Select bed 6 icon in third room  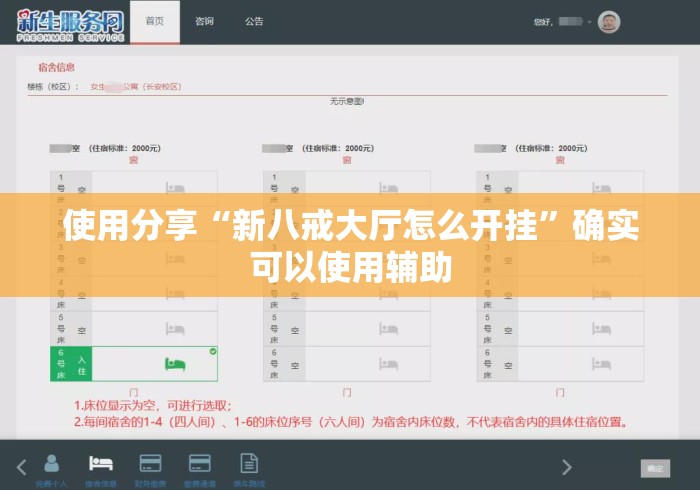[601, 364]
